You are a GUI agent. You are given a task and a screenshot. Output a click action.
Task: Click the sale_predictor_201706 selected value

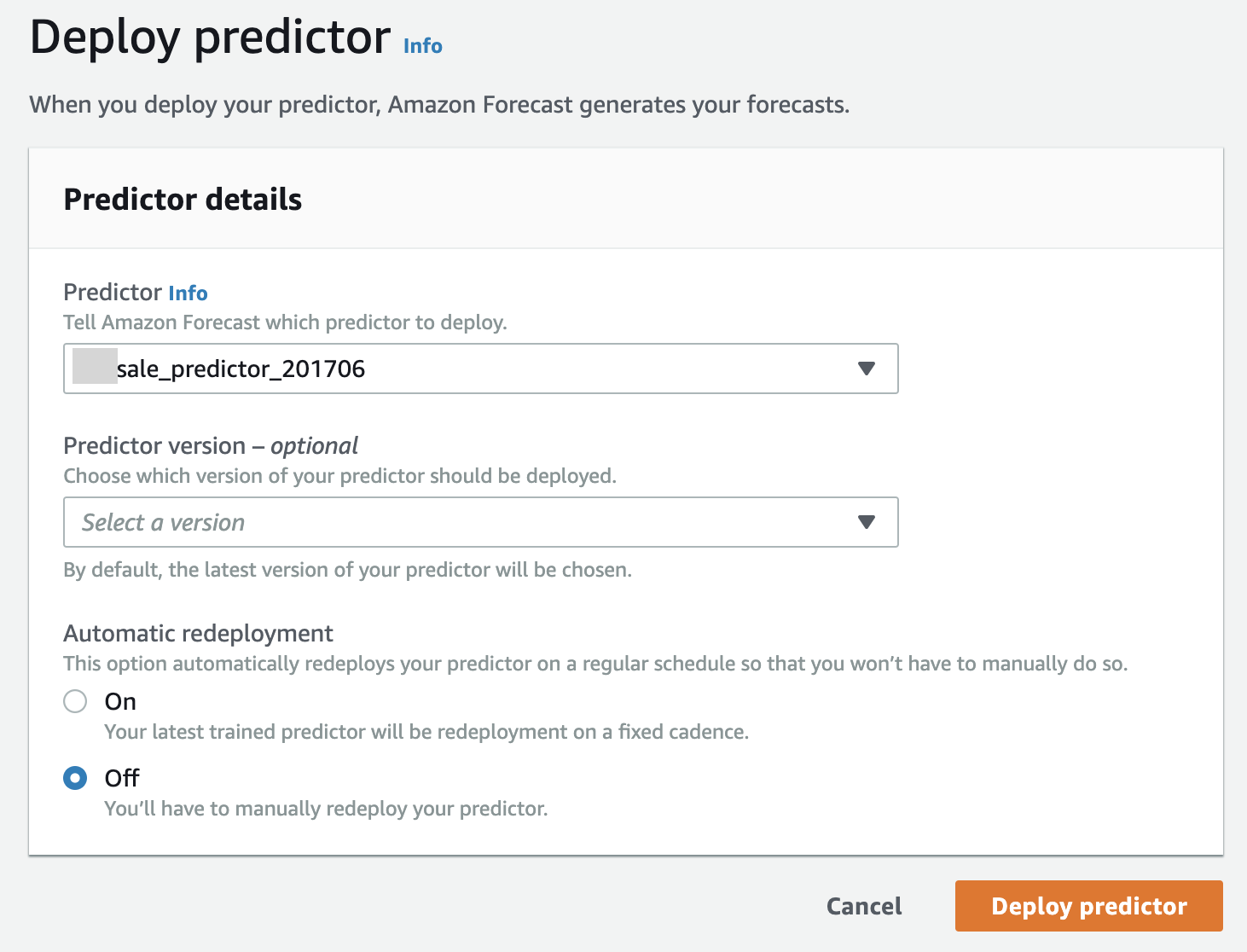coord(241,369)
